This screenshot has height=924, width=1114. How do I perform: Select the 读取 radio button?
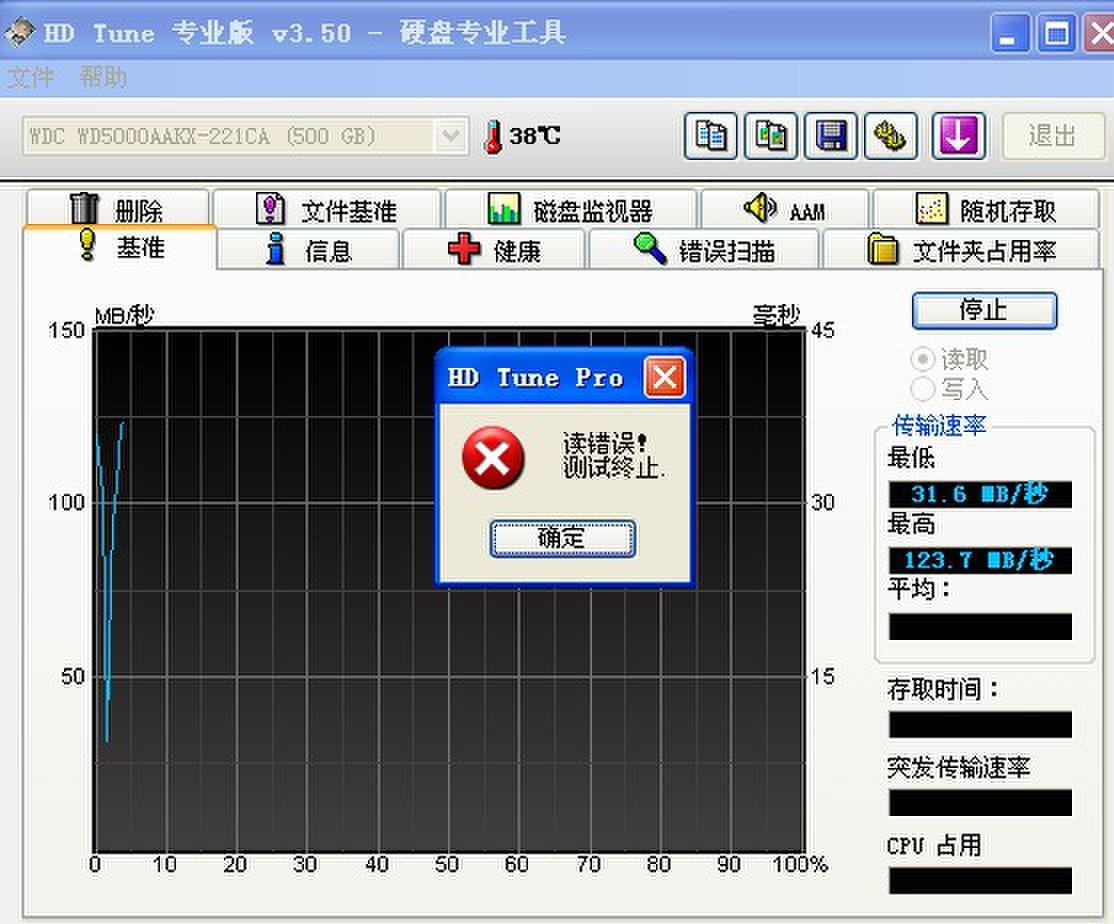click(x=922, y=359)
